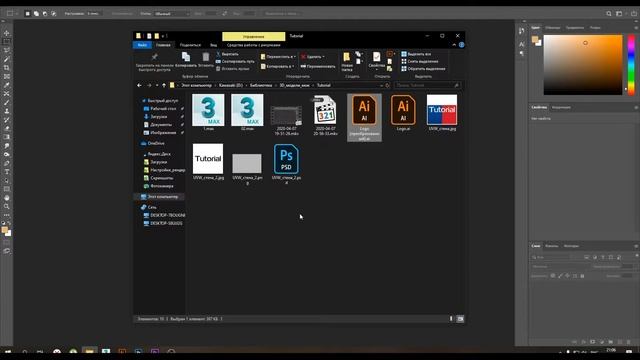Click Снять выделение in the ribbon
Screen dimensions: 640x360
(x=420, y=61)
